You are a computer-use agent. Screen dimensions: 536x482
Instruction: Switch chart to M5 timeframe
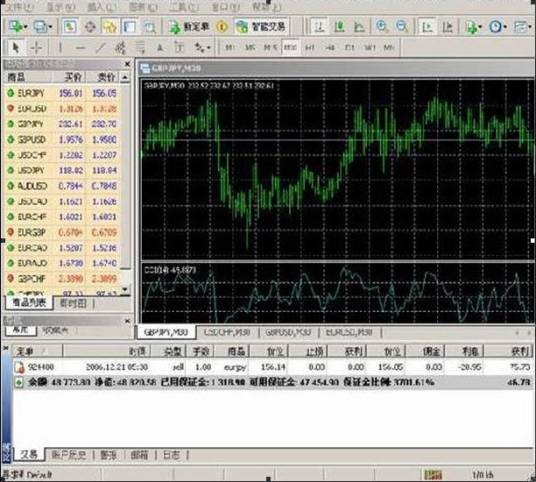click(250, 48)
